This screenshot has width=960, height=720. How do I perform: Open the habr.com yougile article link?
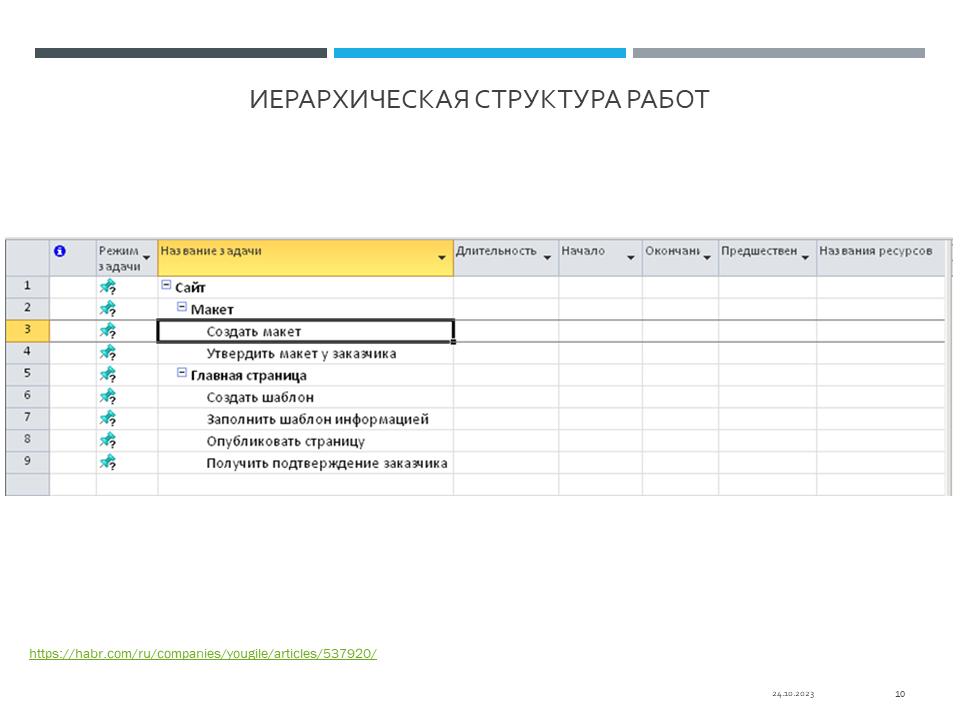(x=203, y=653)
